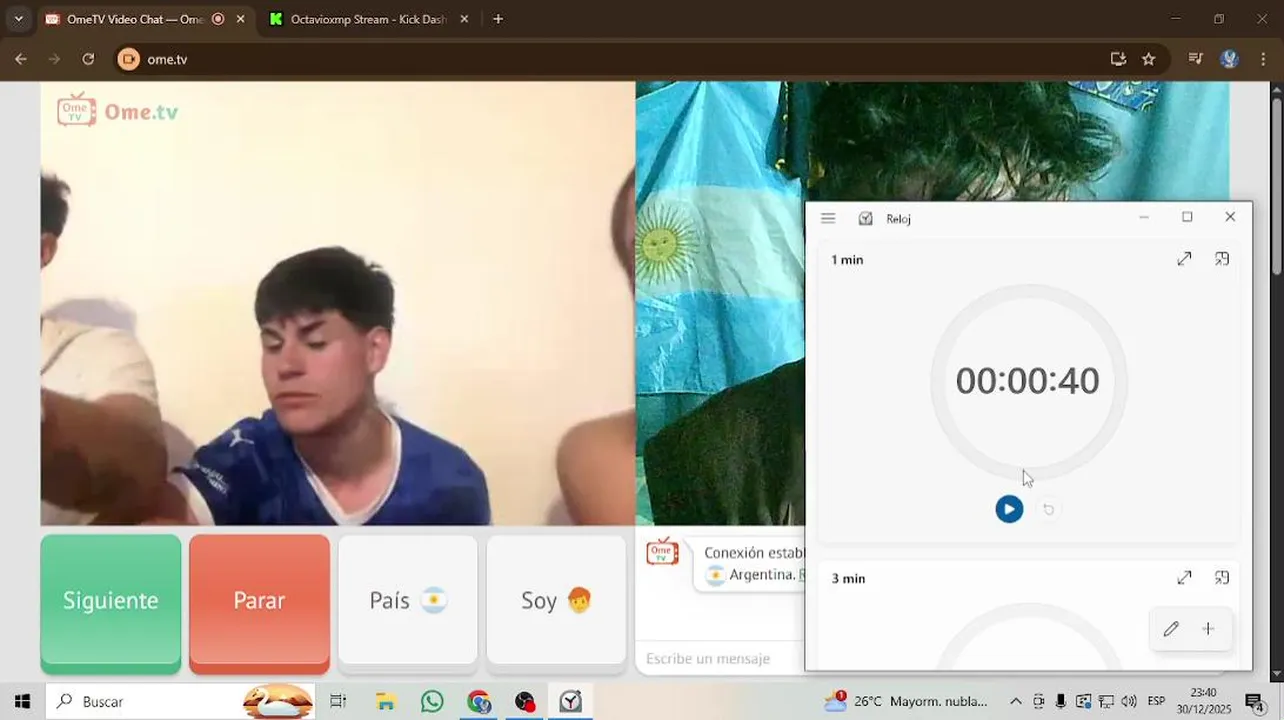This screenshot has height=720, width=1284.
Task: Open Chrome from the taskbar
Action: click(479, 702)
